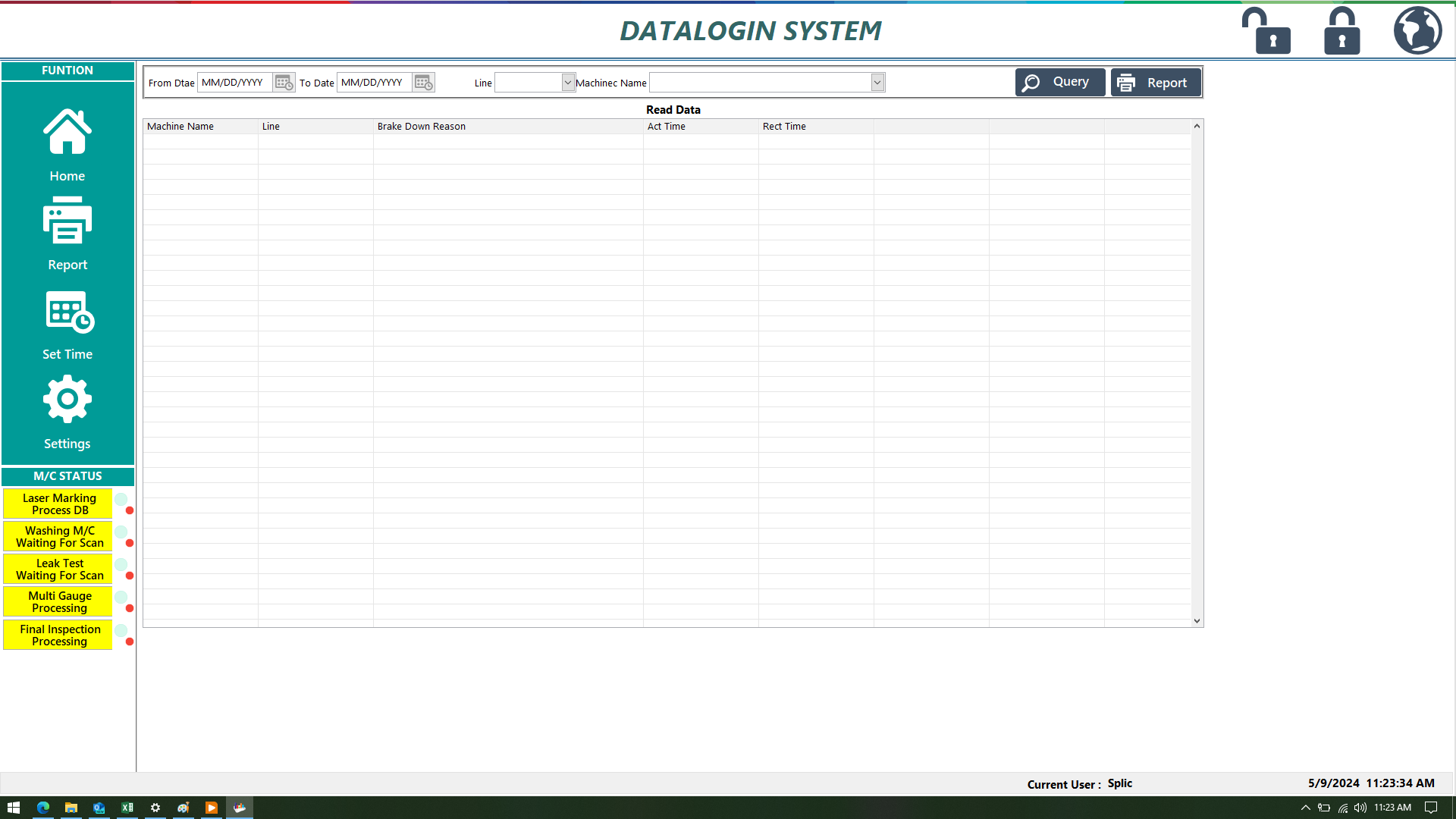Select Laser Marking status item
The width and height of the screenshot is (1456, 819).
point(59,504)
